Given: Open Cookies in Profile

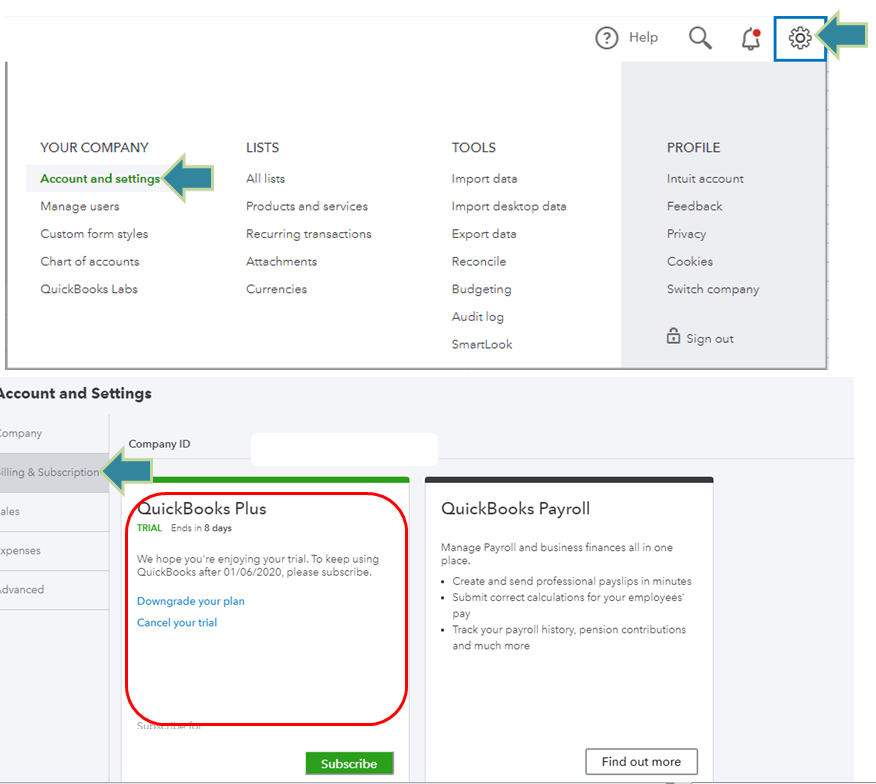Looking at the screenshot, I should tap(690, 262).
